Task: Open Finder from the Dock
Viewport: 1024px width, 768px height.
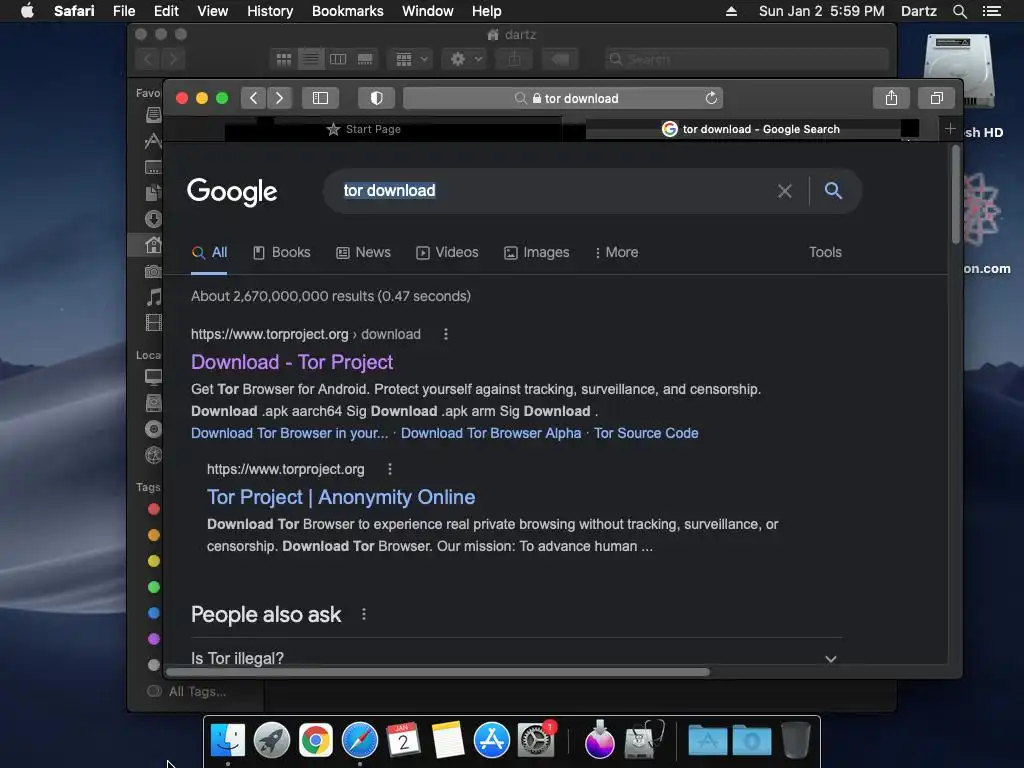Action: (227, 741)
